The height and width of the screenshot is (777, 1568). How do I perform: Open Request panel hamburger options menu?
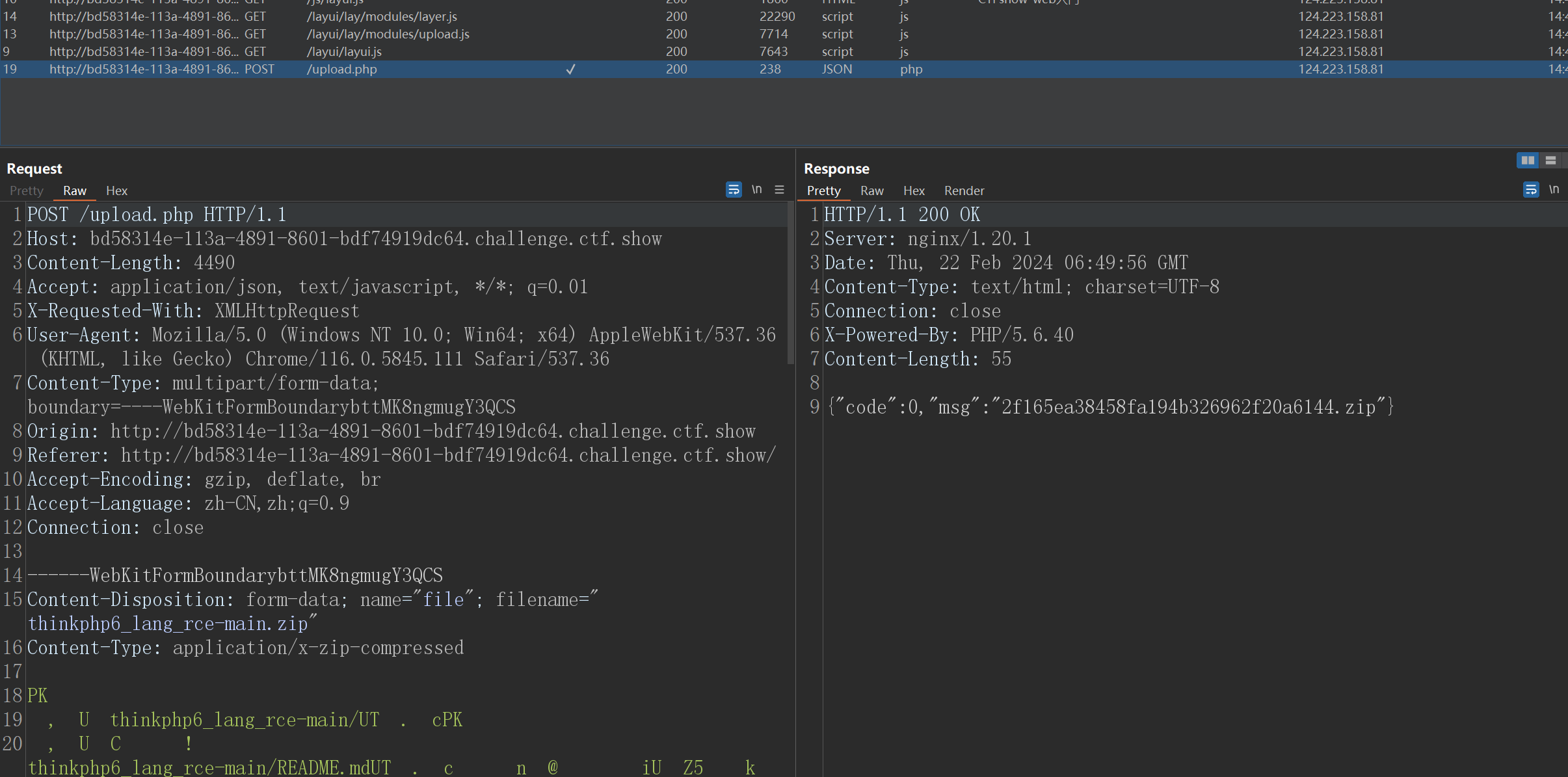point(780,190)
